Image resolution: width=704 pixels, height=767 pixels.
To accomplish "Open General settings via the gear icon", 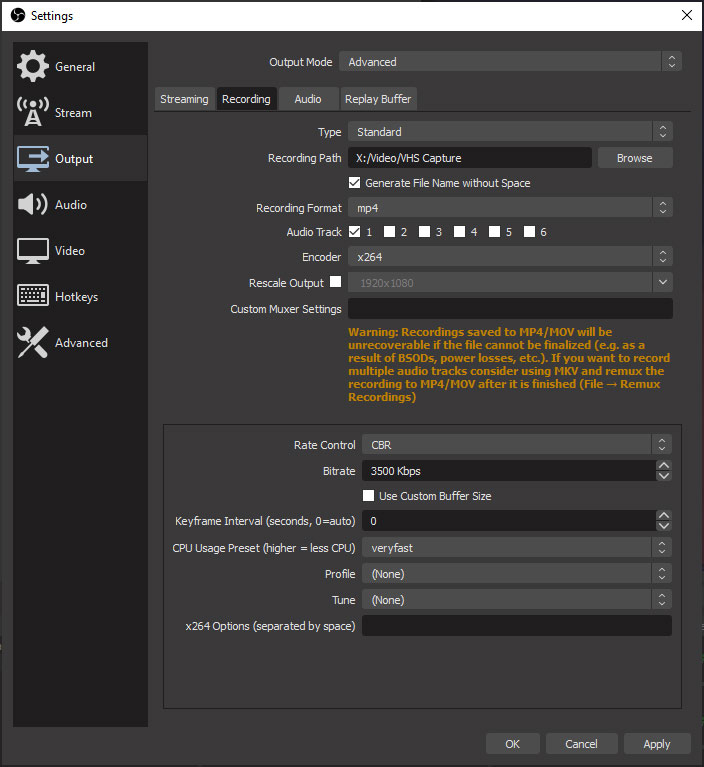I will (x=33, y=66).
